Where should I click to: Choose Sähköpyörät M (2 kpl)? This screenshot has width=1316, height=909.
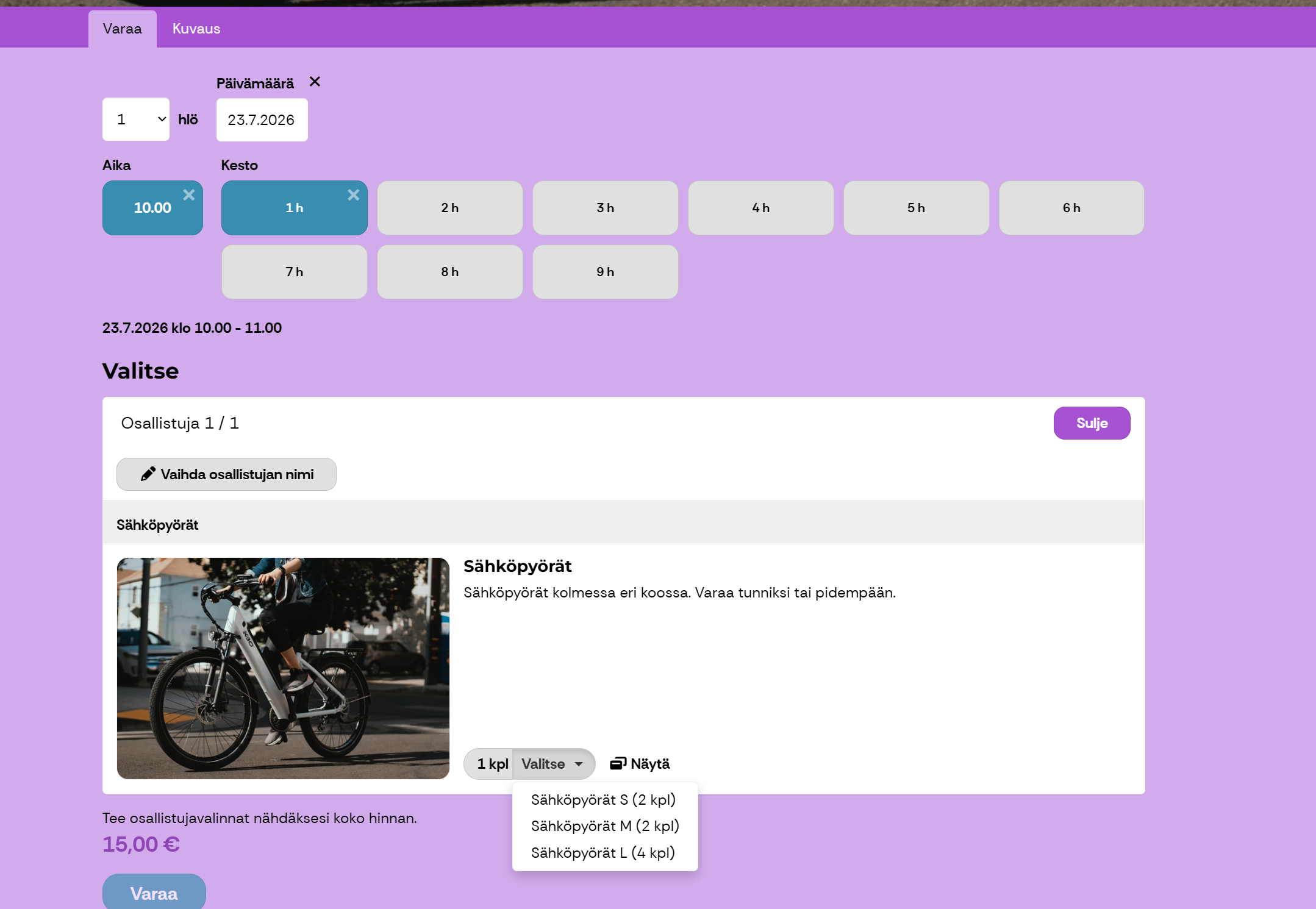(605, 825)
